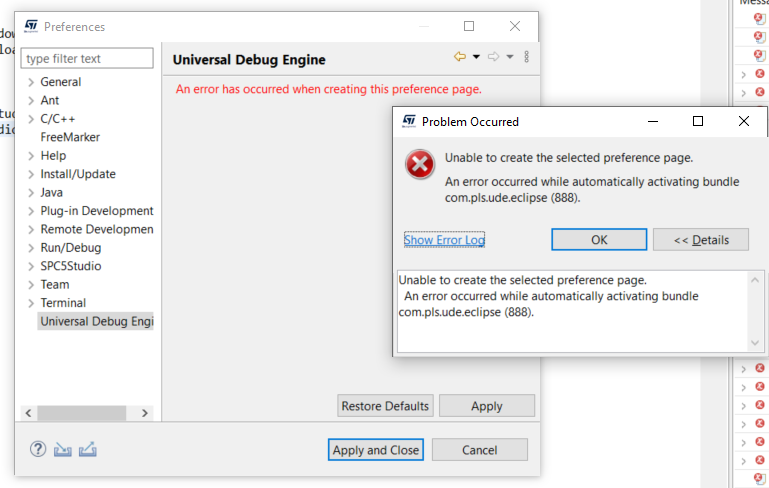Click the Import preferences icon
769x488 pixels.
63,449
